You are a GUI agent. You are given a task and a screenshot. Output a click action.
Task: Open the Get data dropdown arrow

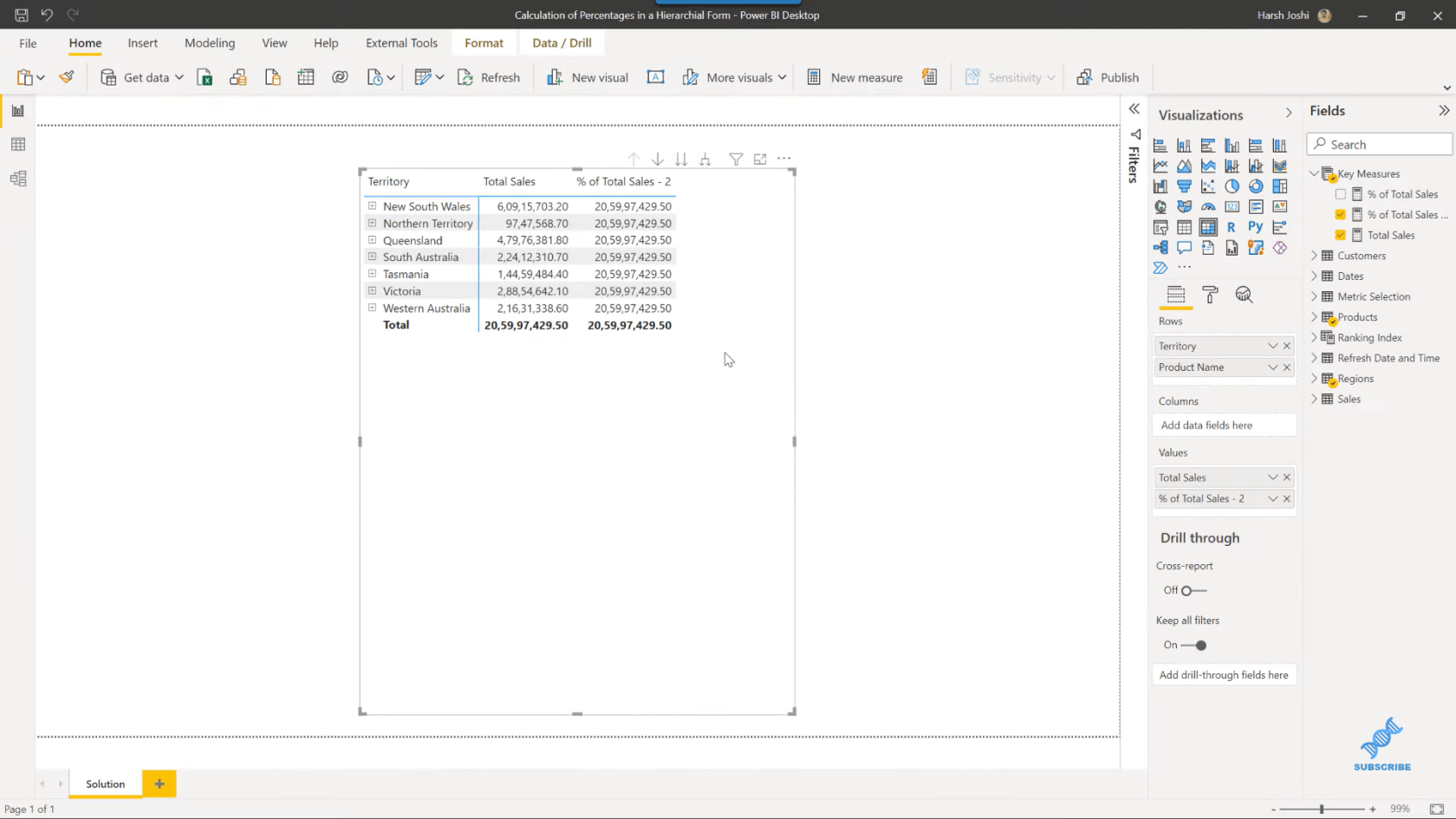tap(179, 77)
